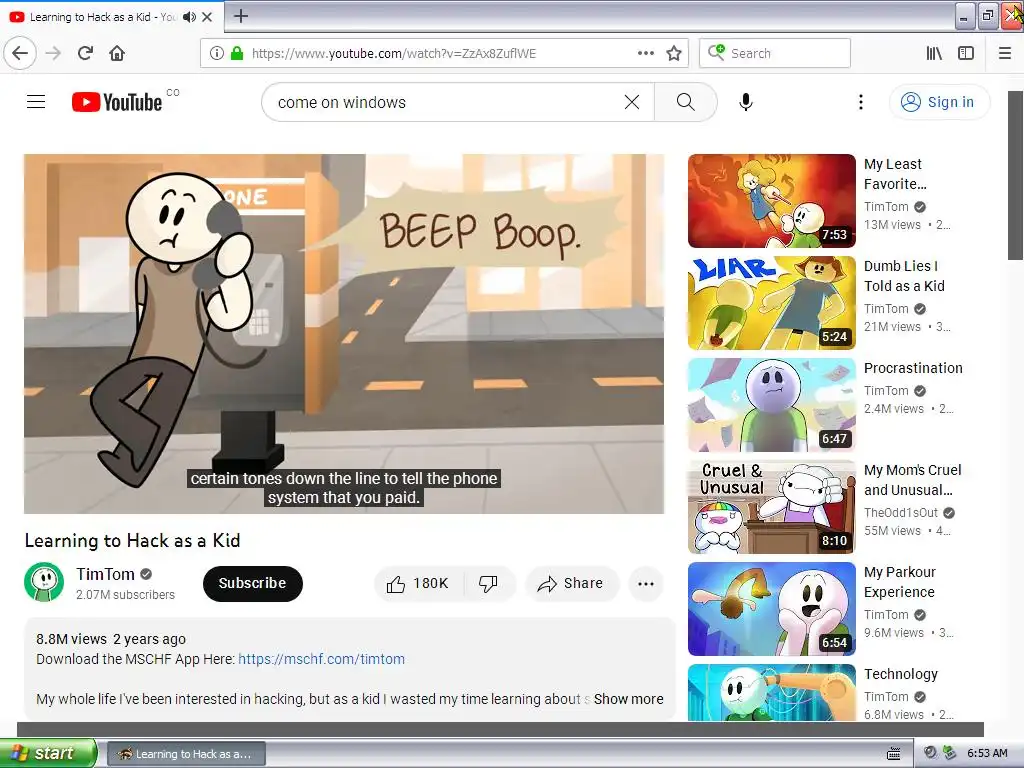This screenshot has width=1024, height=768.
Task: Open the browser home page icon
Action: click(117, 53)
